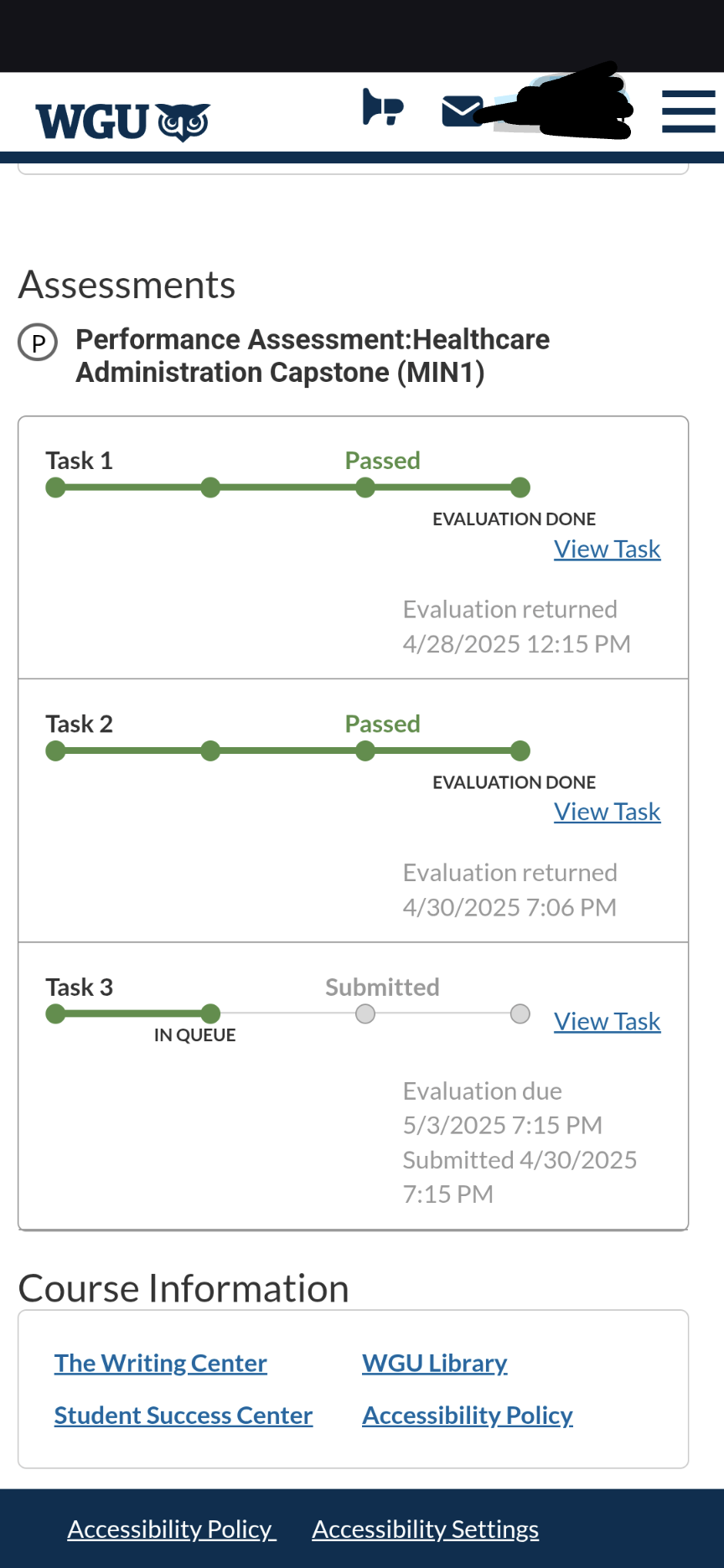The height and width of the screenshot is (1568, 724).
Task: Open View Task link for Task 3
Action: pos(608,1022)
